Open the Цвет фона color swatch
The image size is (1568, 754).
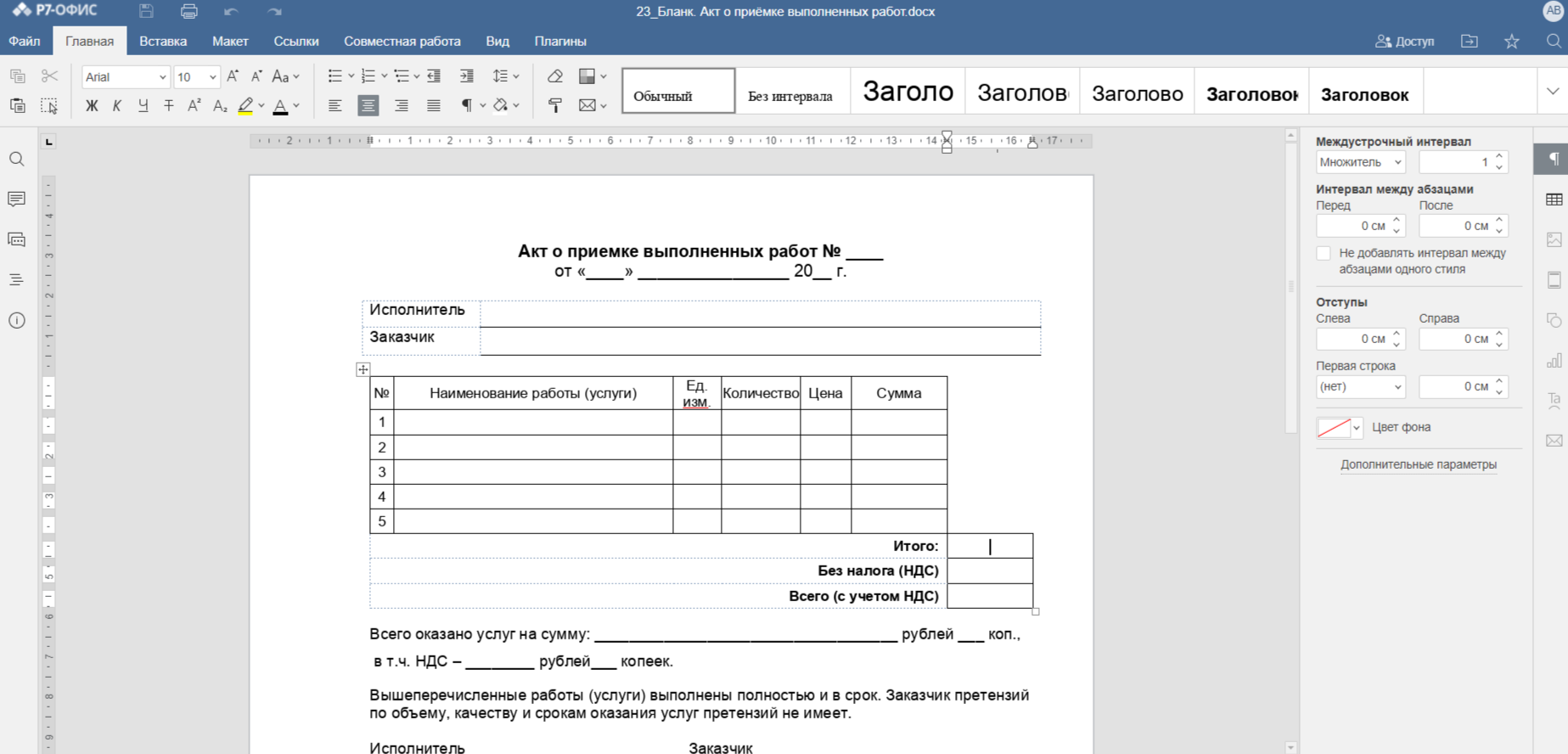pyautogui.click(x=1339, y=427)
